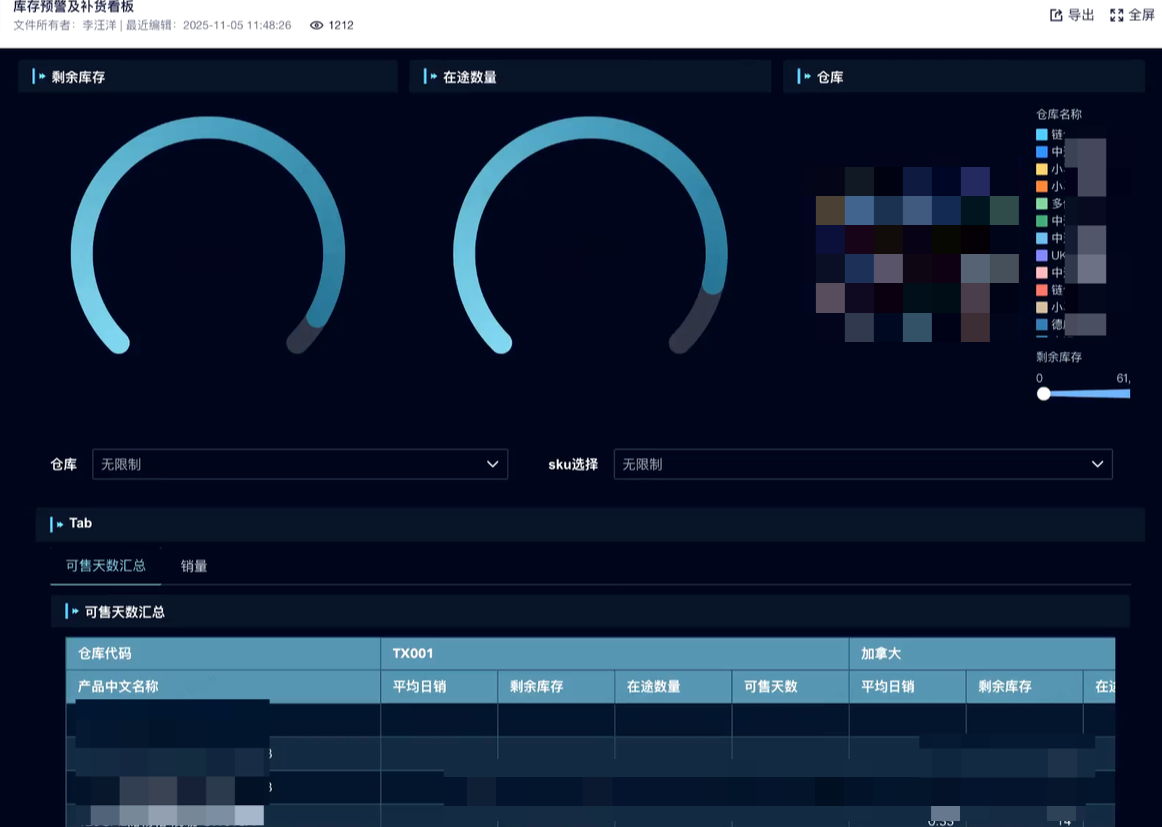
Task: Open the 仓库 filter dropdown
Action: tap(300, 464)
